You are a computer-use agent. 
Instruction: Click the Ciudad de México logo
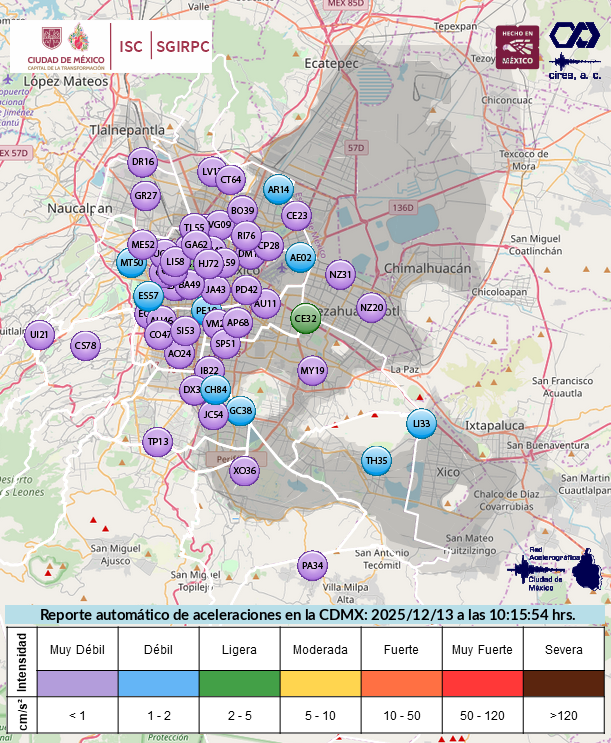[x=62, y=46]
